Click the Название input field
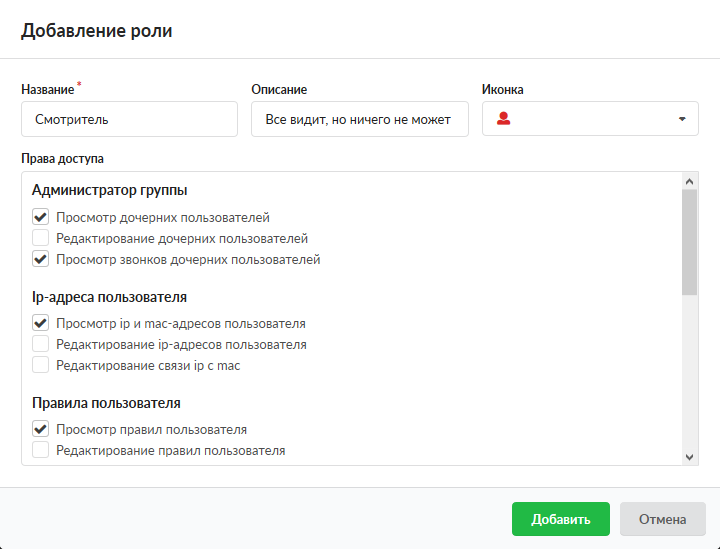This screenshot has width=720, height=549. click(129, 119)
